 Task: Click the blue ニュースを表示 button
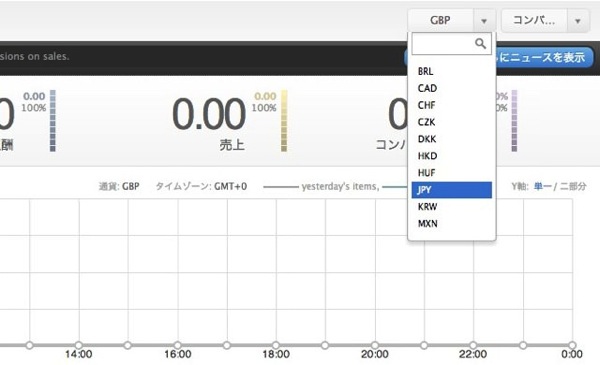tap(543, 57)
